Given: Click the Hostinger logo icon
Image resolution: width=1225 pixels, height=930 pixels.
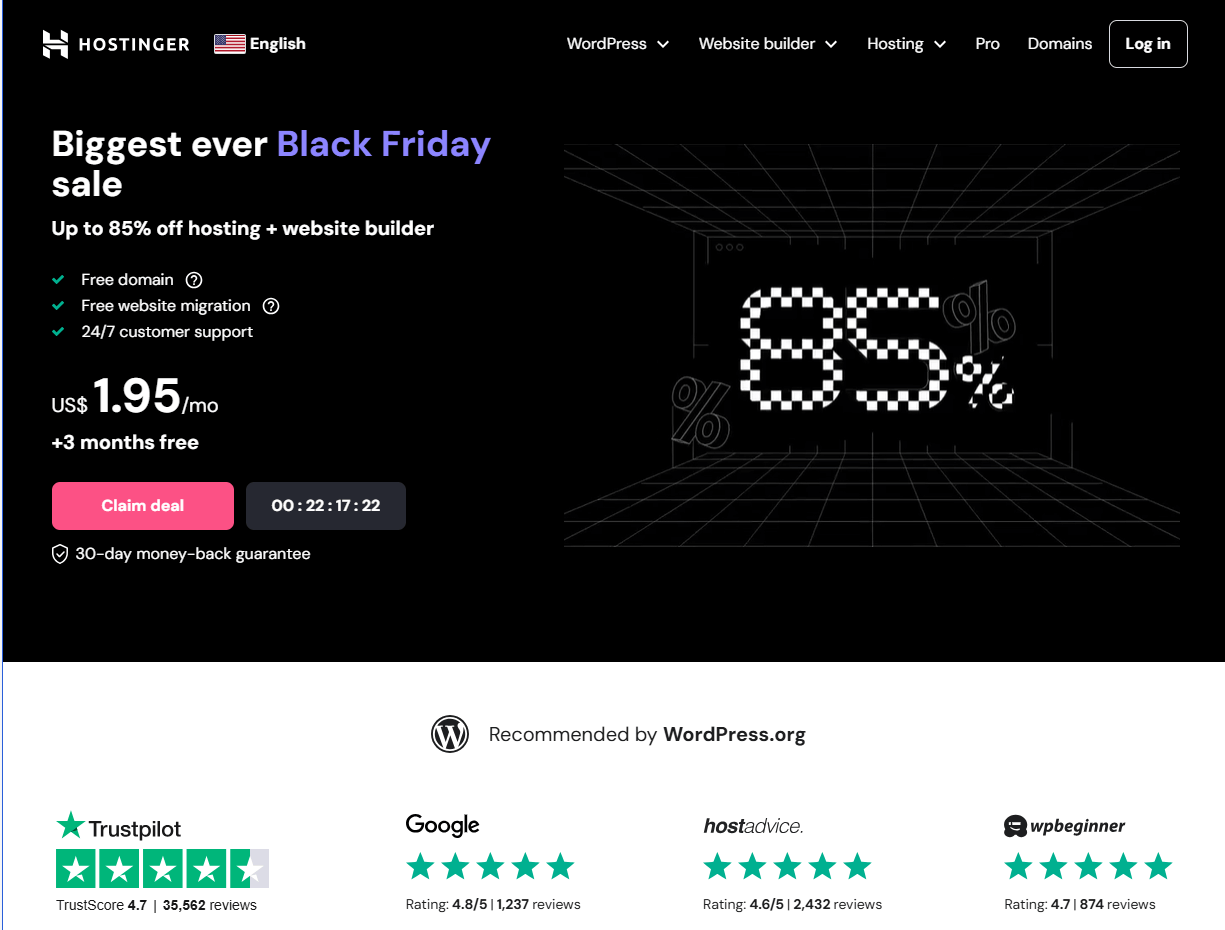Looking at the screenshot, I should [56, 44].
